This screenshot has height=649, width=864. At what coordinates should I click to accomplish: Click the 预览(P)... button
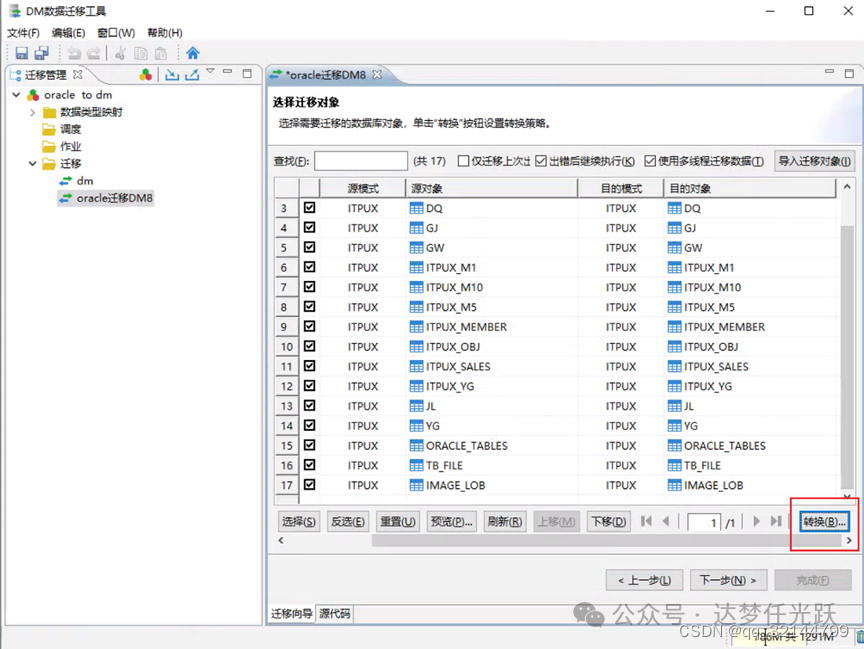[451, 521]
